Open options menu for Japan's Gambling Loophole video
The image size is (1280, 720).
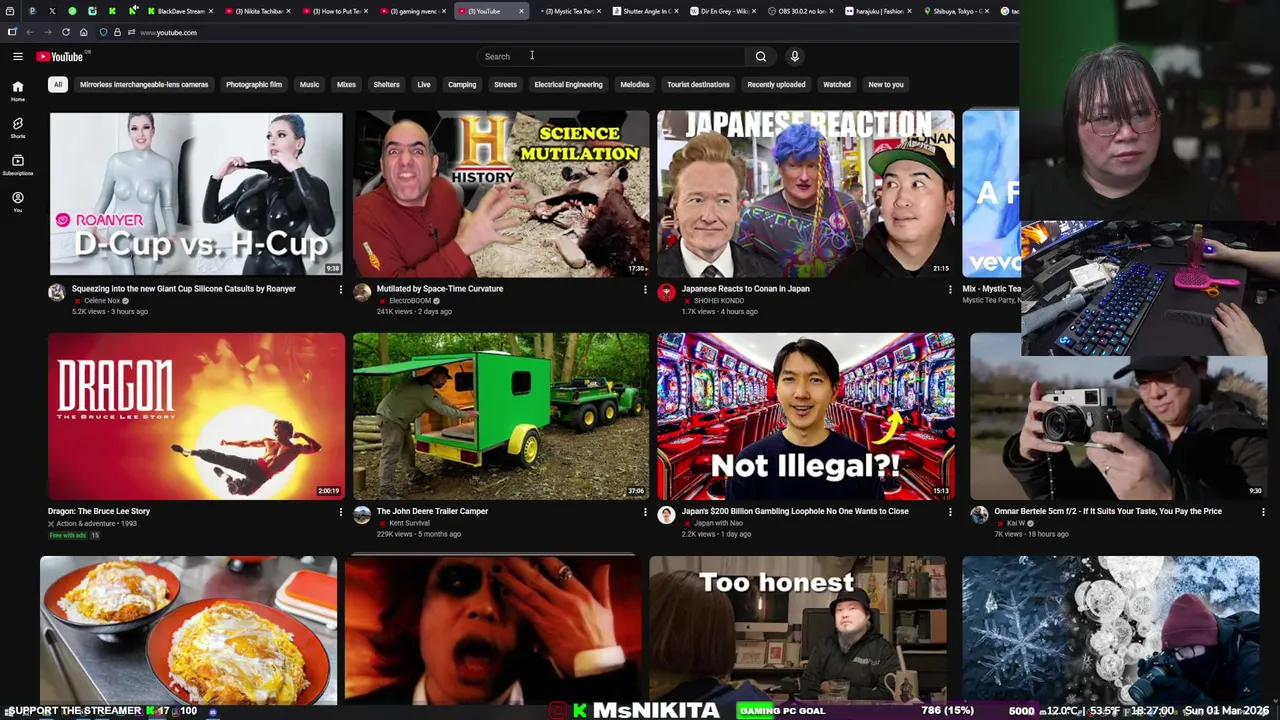pyautogui.click(x=950, y=512)
